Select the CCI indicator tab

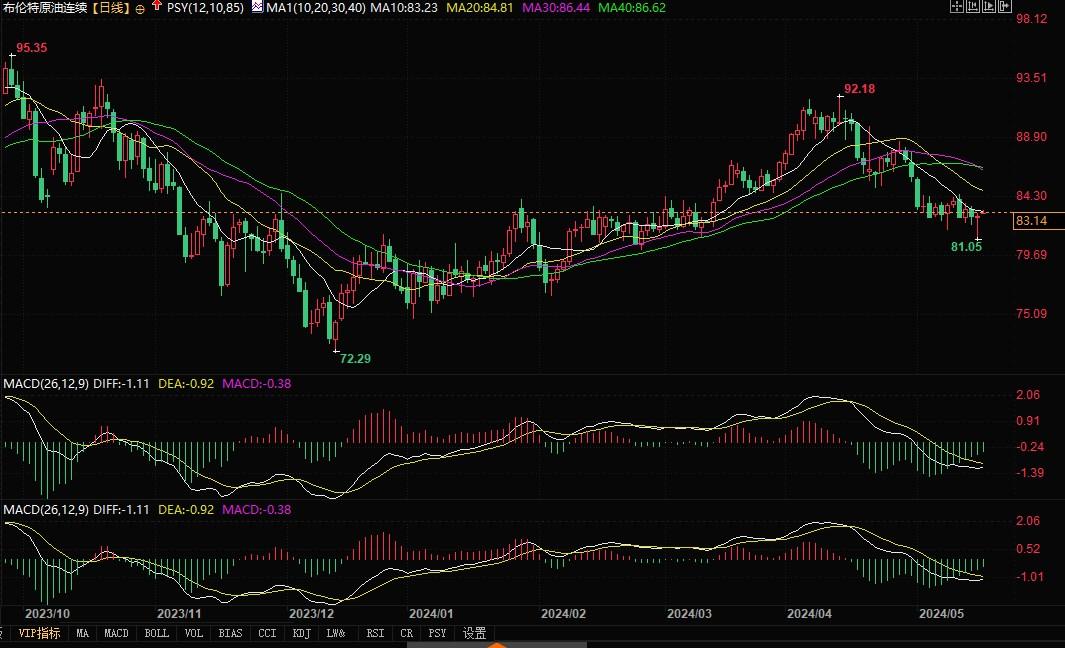coord(267,633)
